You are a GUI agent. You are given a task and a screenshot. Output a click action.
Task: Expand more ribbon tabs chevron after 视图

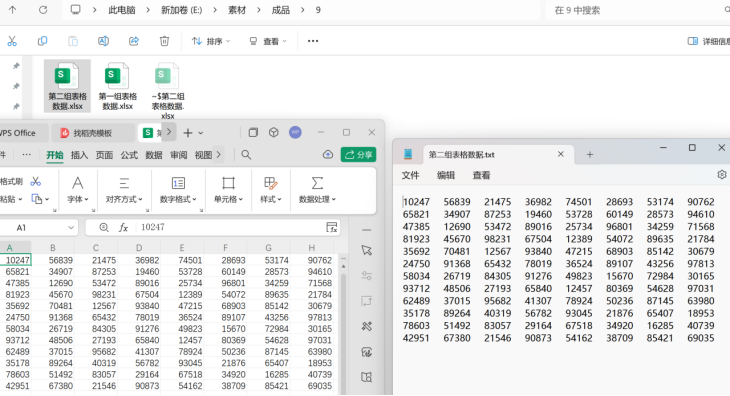pyautogui.click(x=218, y=155)
